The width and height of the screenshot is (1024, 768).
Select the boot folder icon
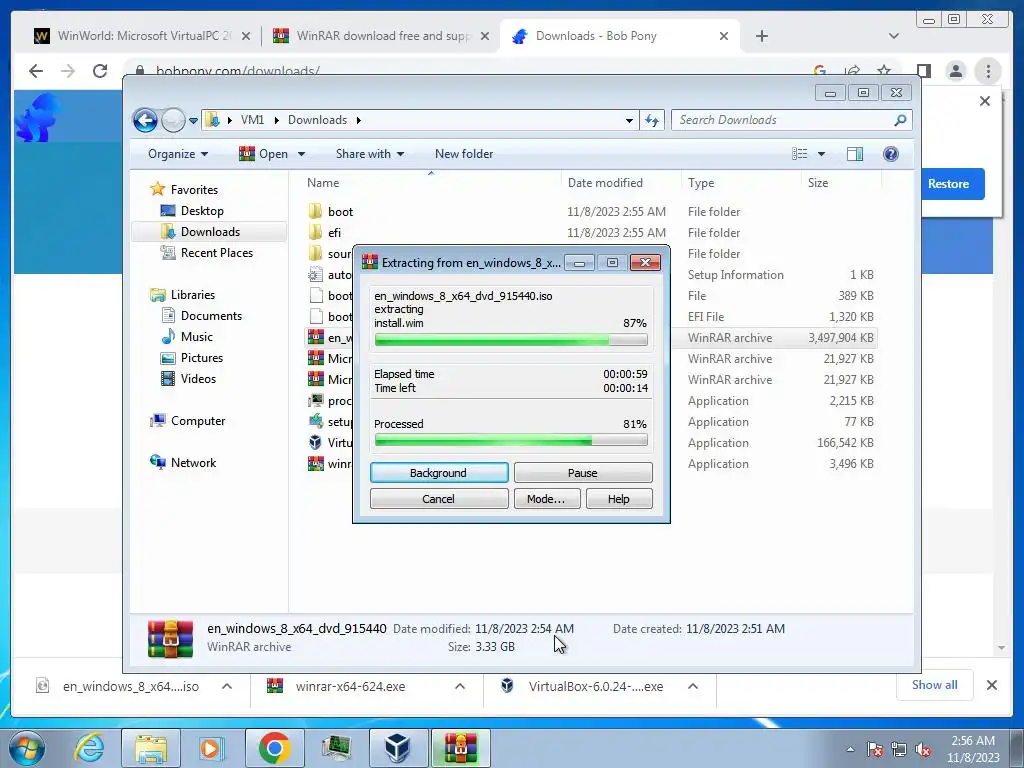pyautogui.click(x=315, y=211)
